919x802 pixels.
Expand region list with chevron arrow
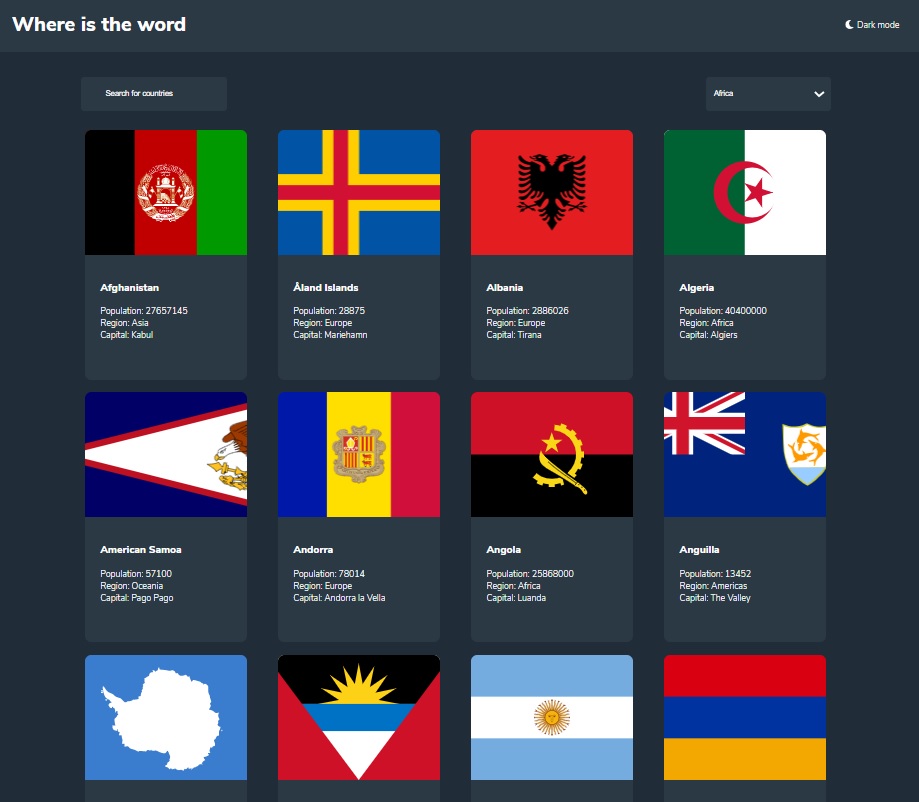(819, 94)
